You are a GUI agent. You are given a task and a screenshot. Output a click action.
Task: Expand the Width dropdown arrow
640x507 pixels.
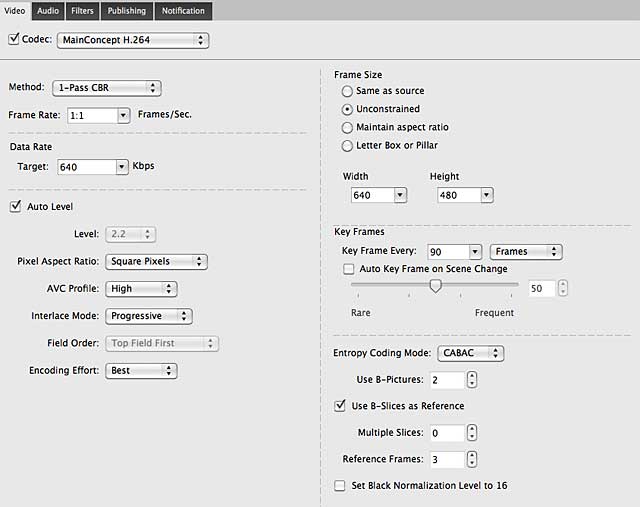point(400,195)
